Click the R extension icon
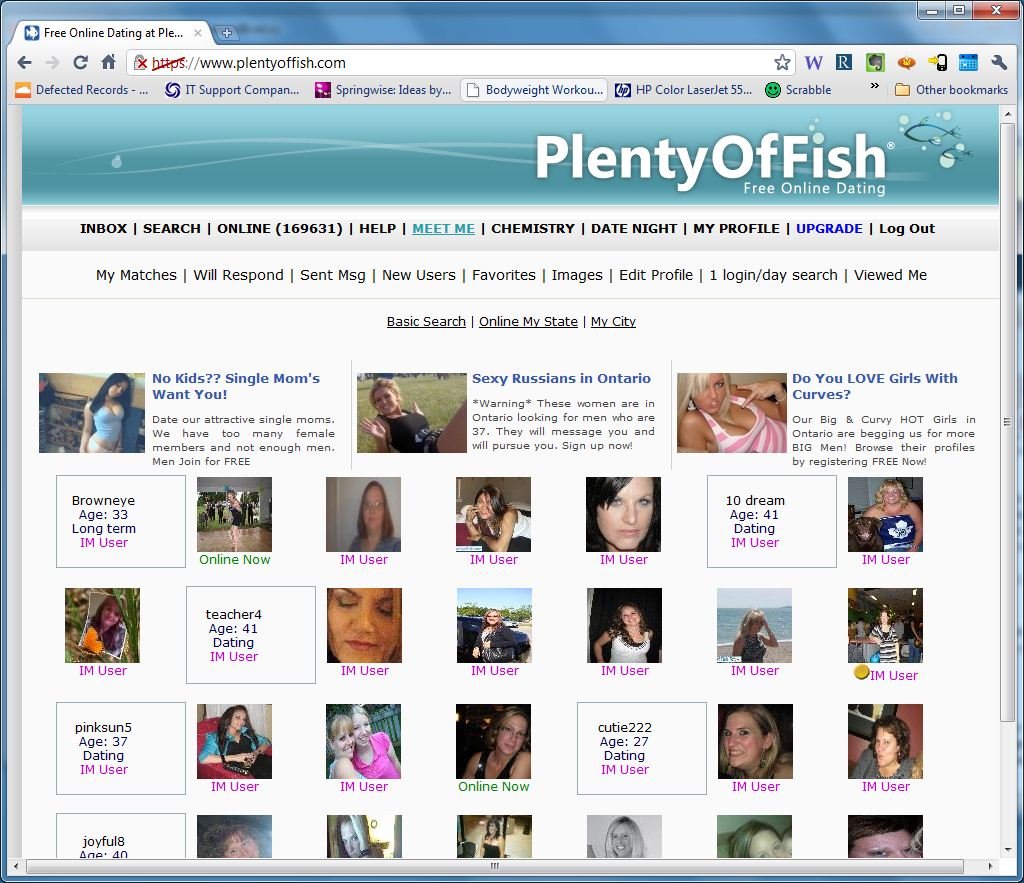This screenshot has width=1024, height=883. [844, 63]
